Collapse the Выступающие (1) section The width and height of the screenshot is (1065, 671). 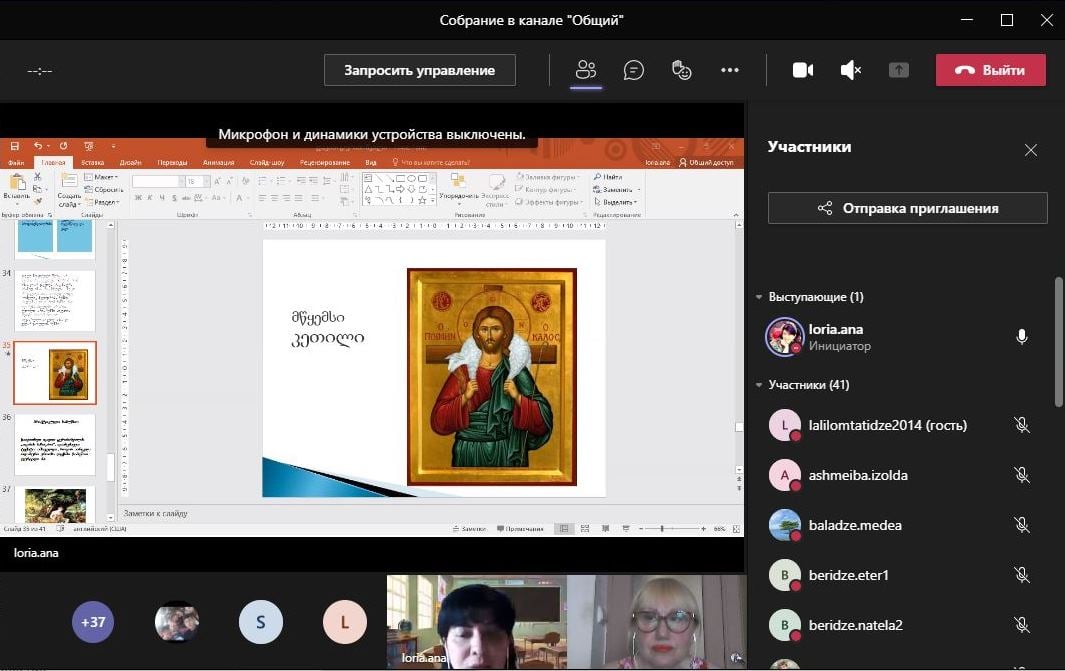[x=759, y=297]
